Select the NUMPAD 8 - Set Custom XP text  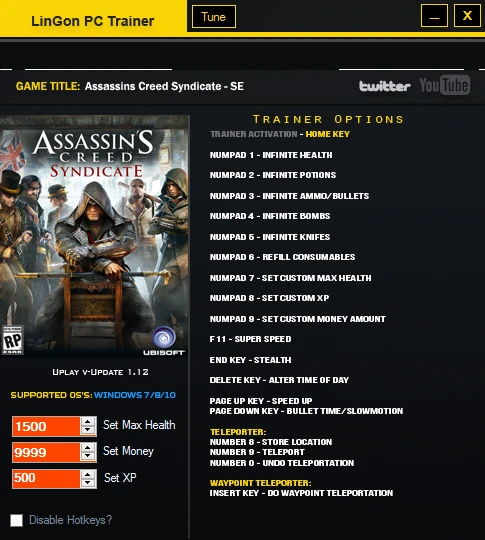coord(269,298)
